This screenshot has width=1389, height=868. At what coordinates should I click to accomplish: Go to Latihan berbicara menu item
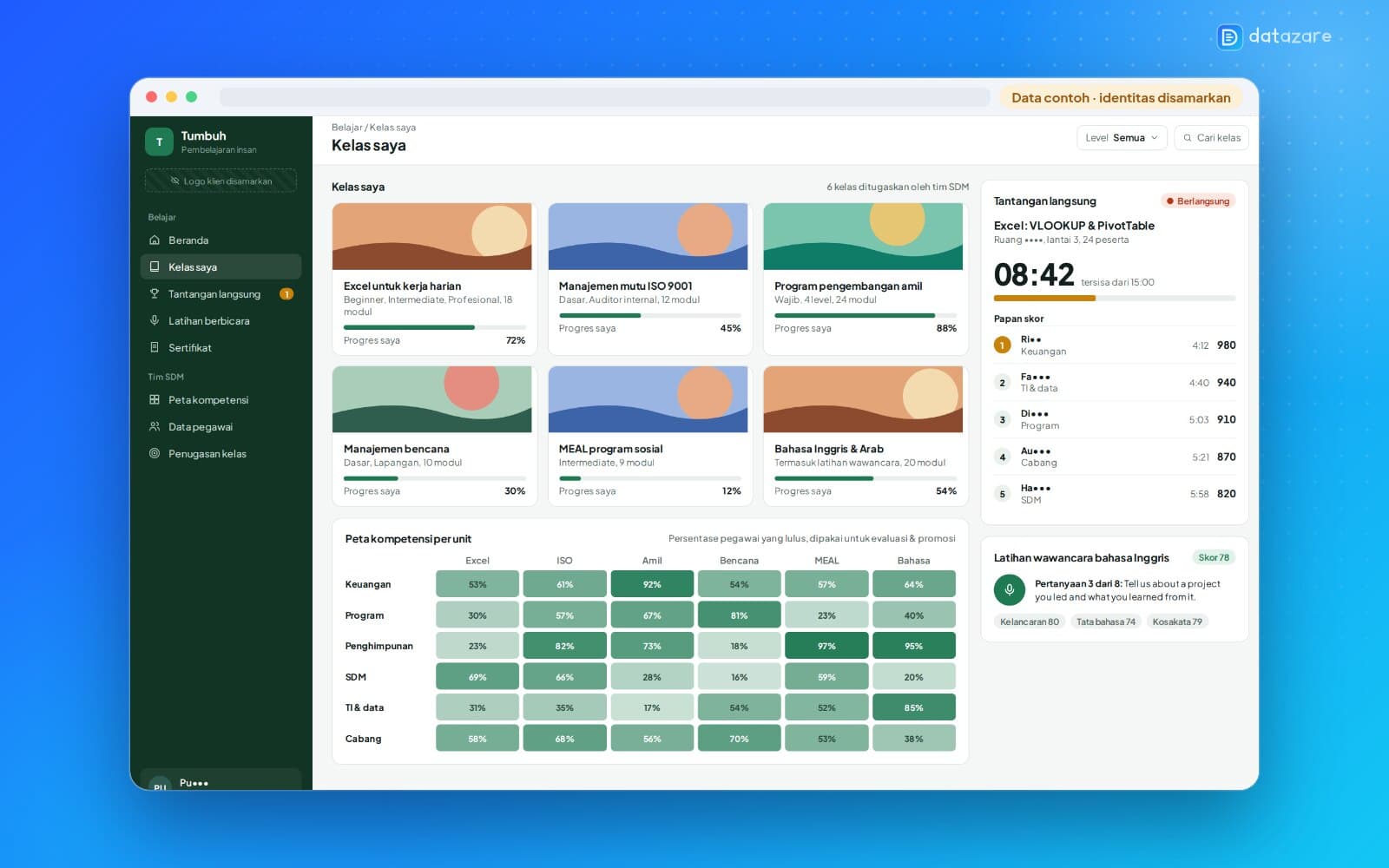(221, 321)
